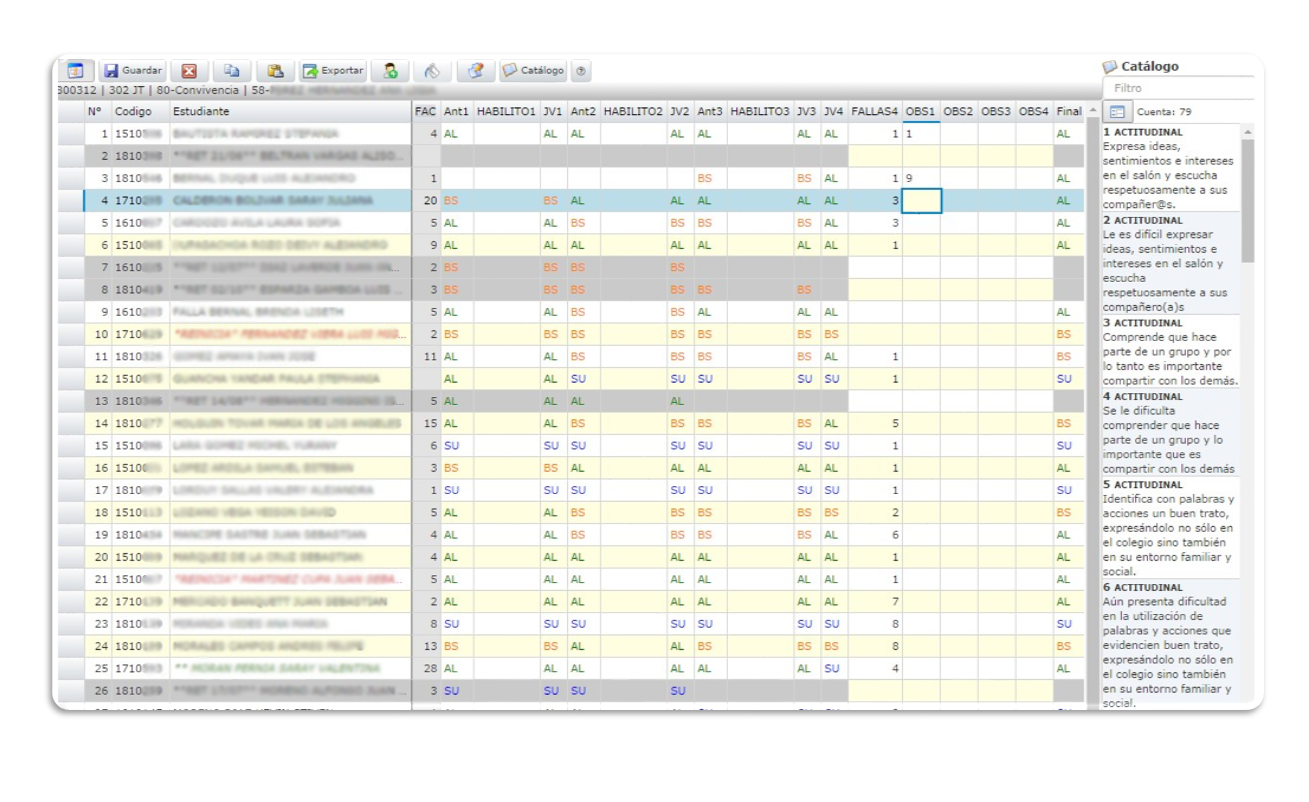The image size is (1309, 802).
Task: Click row number 20 in the grid
Action: point(97,557)
